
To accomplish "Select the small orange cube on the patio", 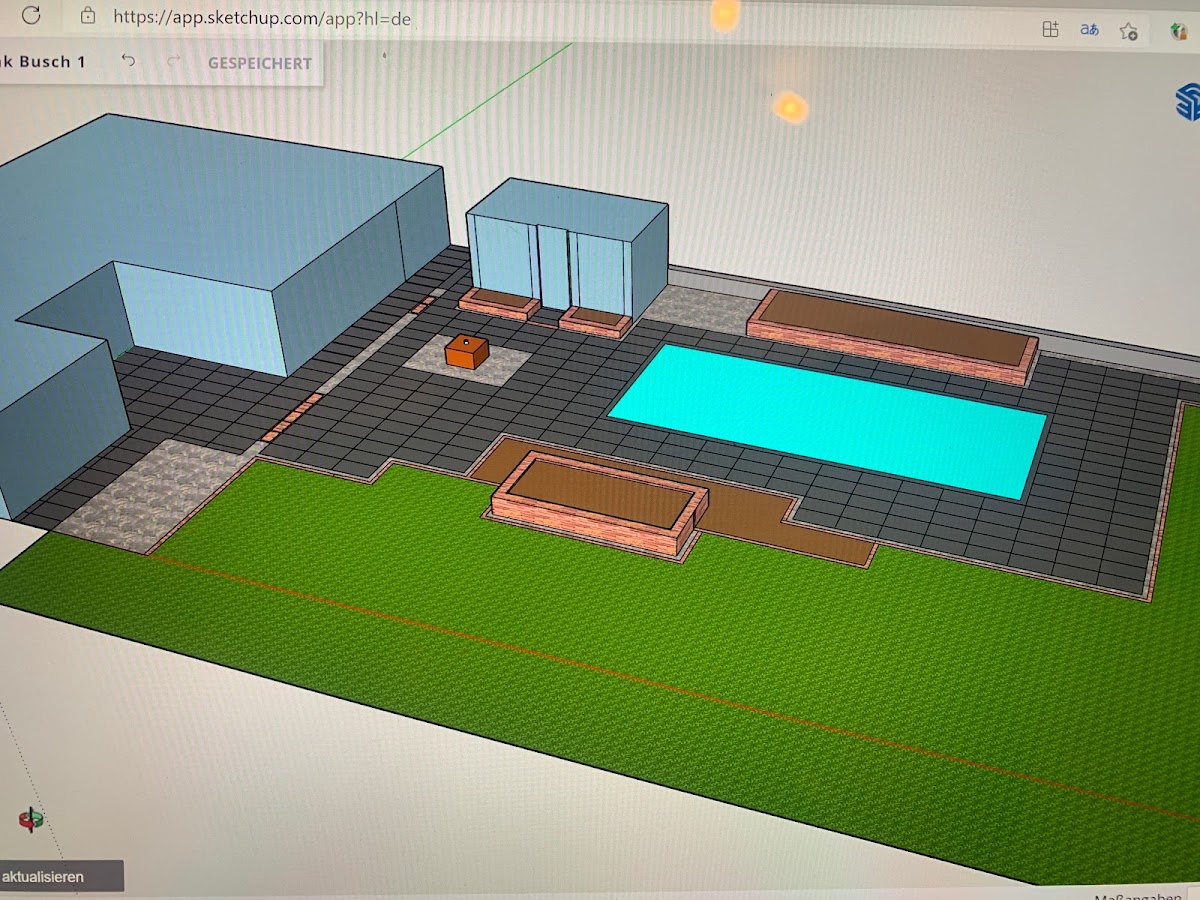I will click(x=466, y=351).
